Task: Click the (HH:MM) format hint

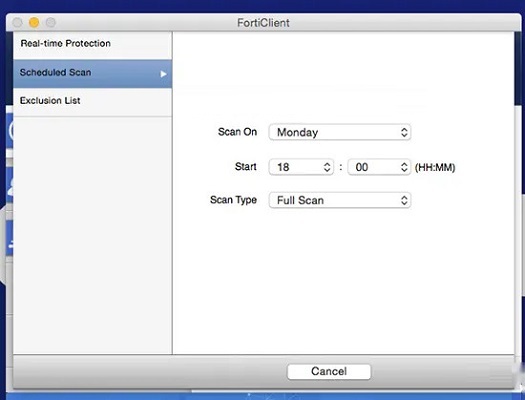Action: click(x=435, y=167)
